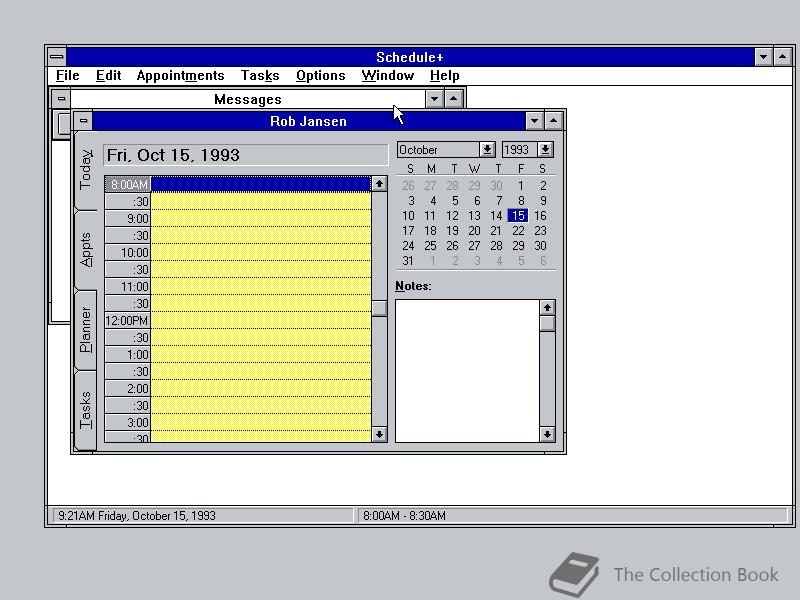Click the Notes scrollbar thumb
This screenshot has height=600, width=800.
click(x=547, y=323)
